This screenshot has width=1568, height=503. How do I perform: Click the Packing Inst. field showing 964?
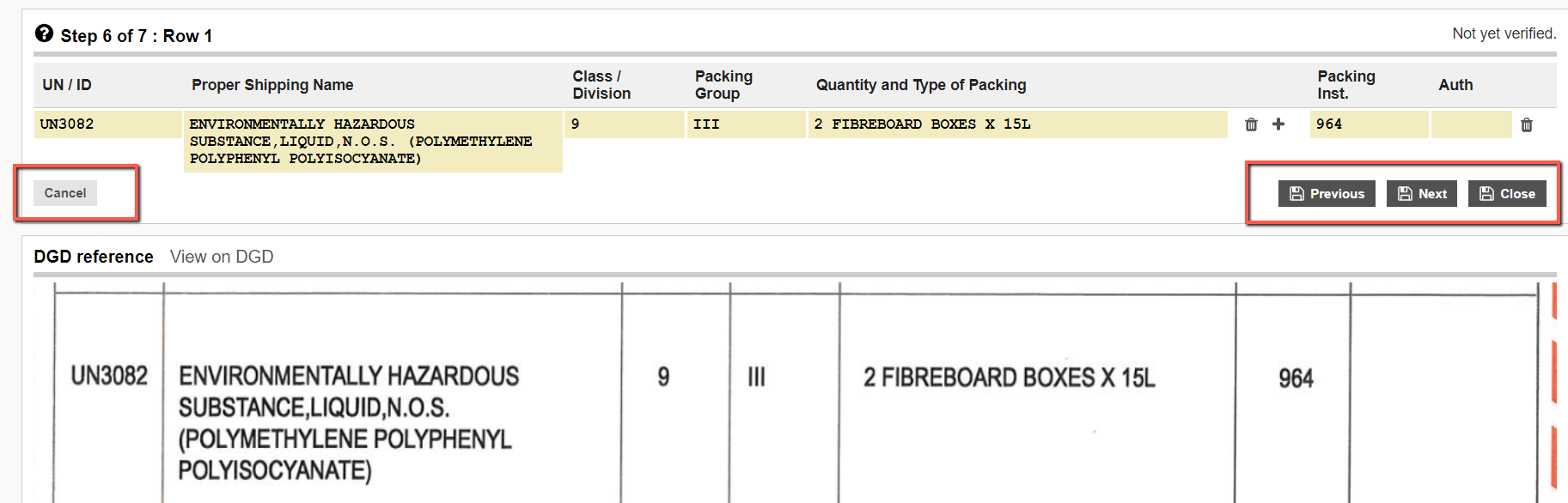1369,124
